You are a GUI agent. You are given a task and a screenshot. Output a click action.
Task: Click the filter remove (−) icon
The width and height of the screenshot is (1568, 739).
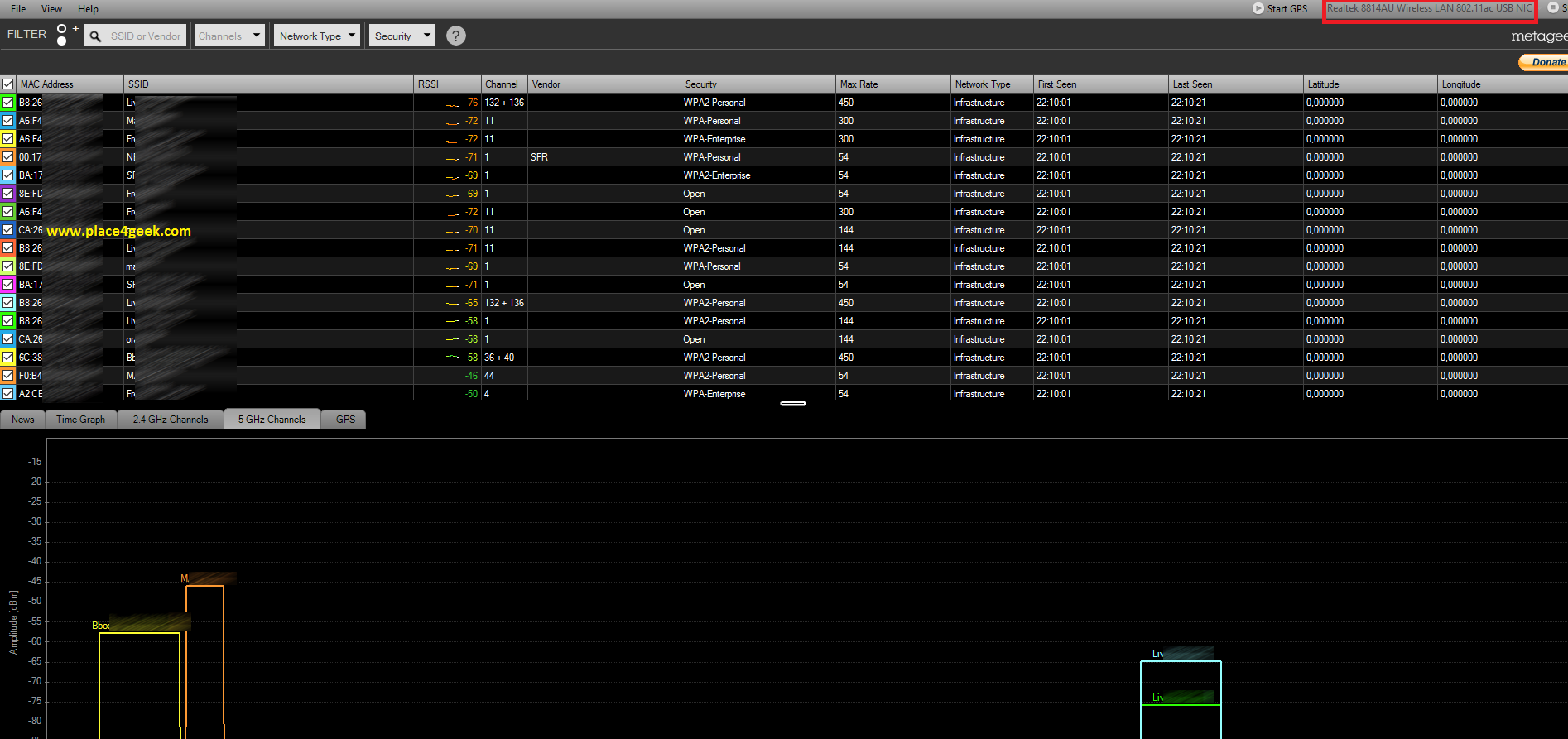(75, 41)
